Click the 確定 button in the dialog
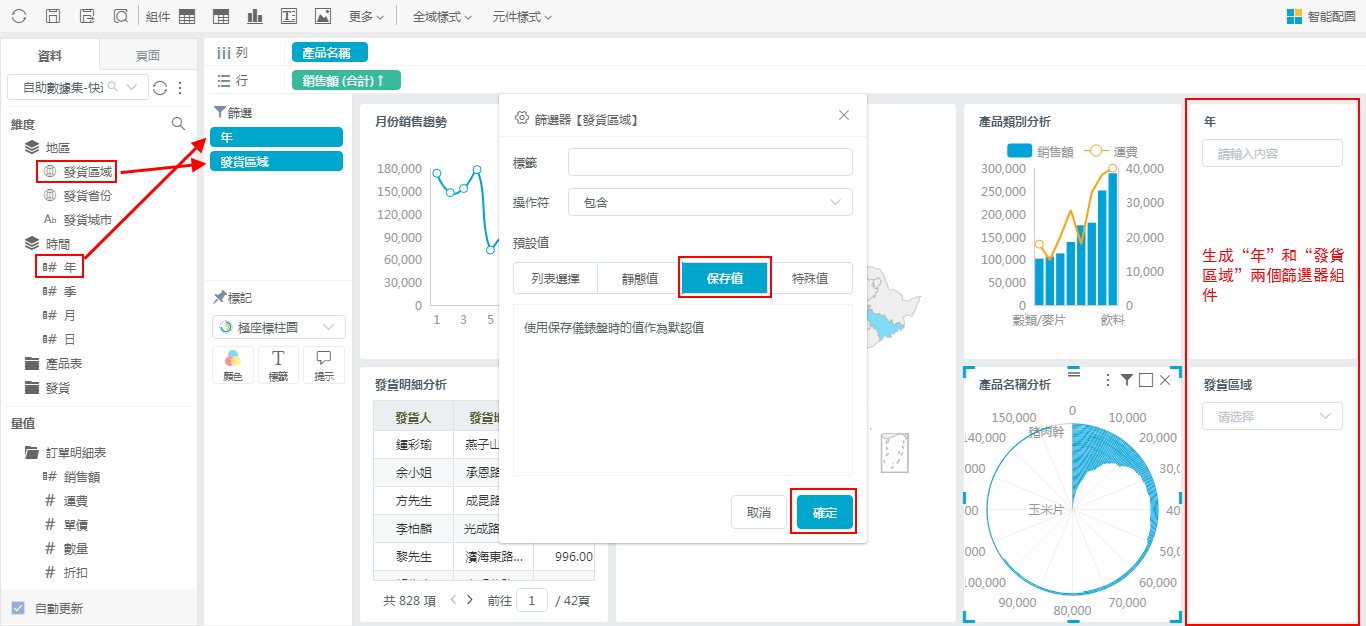The width and height of the screenshot is (1366, 626). coord(825,512)
